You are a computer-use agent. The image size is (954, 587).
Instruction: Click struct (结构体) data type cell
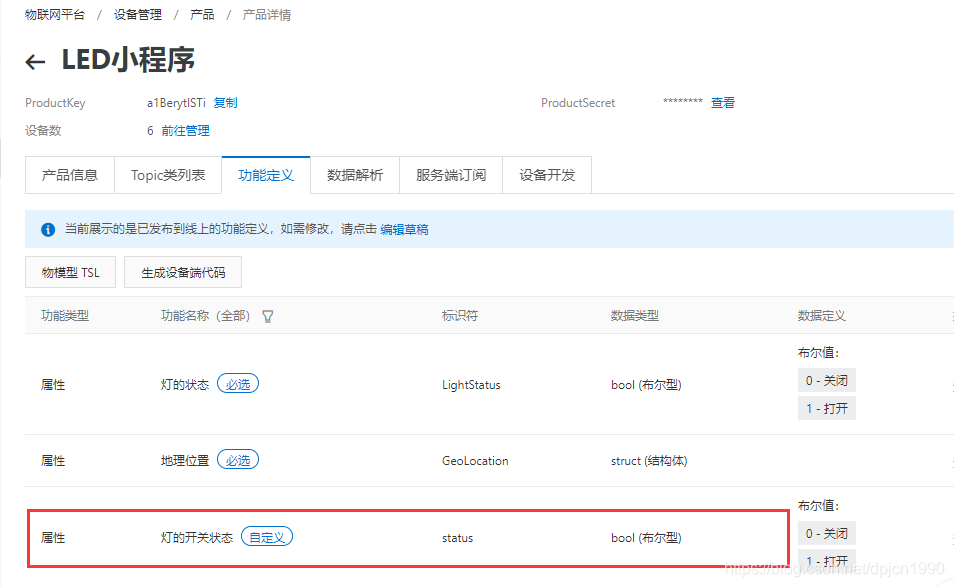click(649, 460)
